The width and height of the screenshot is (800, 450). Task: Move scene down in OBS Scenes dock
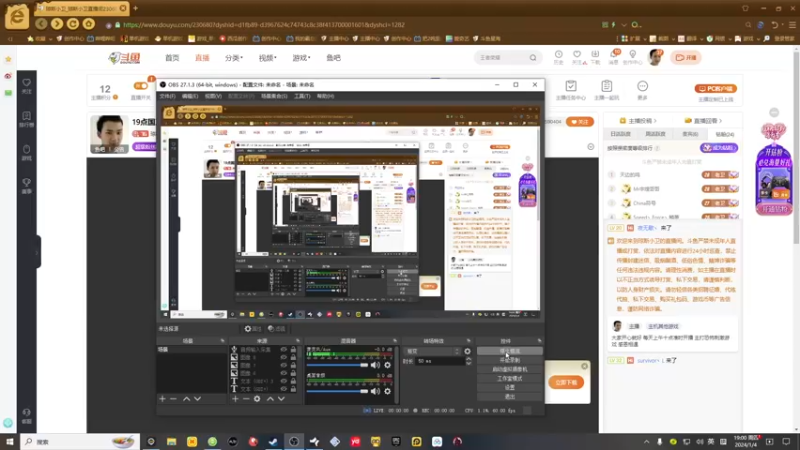tap(197, 399)
